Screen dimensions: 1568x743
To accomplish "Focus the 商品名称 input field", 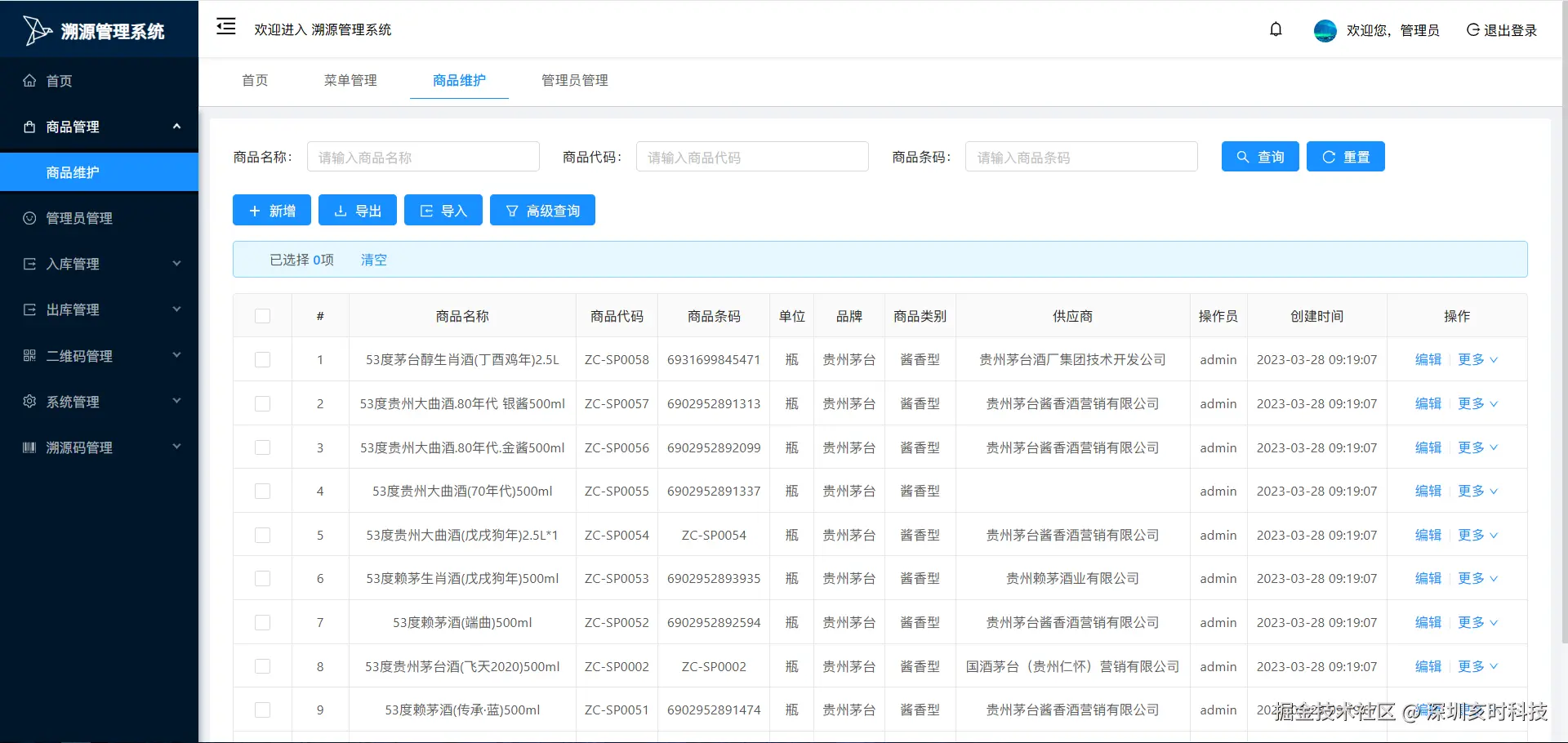I will [x=423, y=157].
